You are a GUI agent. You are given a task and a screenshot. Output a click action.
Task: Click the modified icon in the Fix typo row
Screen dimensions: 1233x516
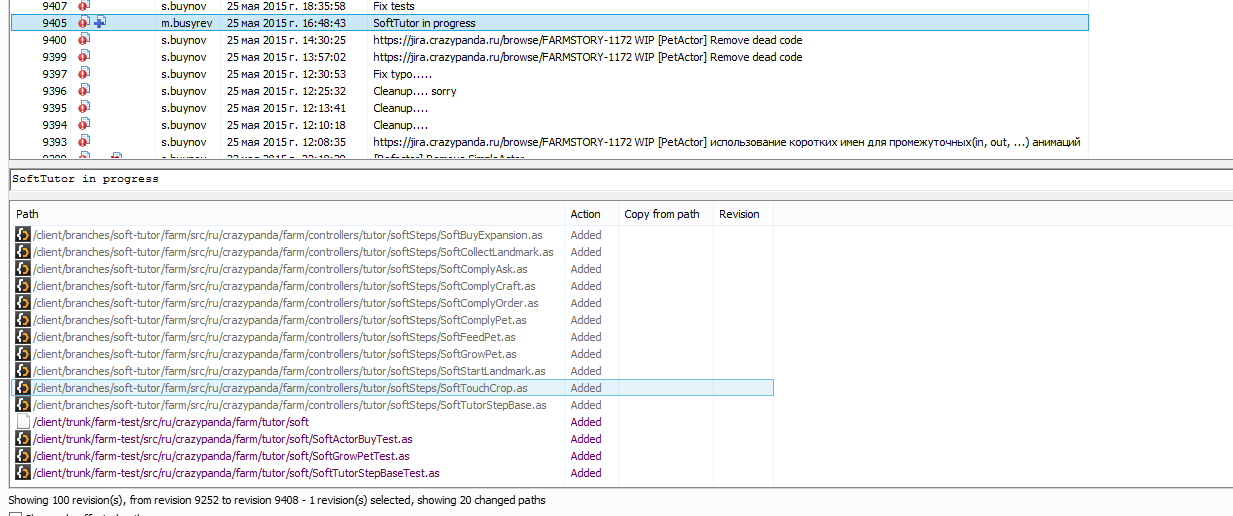pyautogui.click(x=84, y=74)
